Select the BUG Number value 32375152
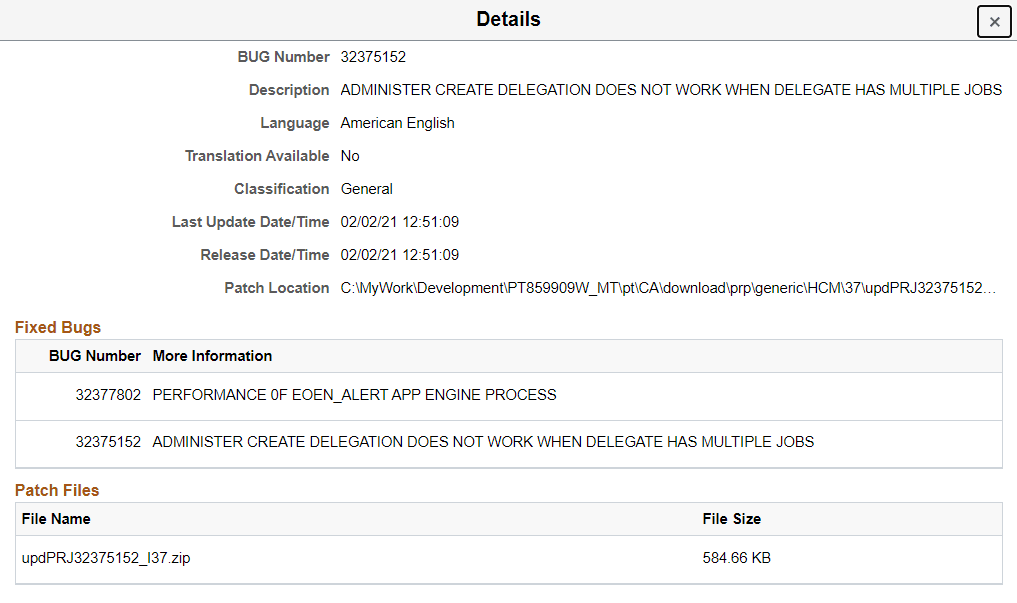Image resolution: width=1017 pixels, height=603 pixels. click(373, 57)
